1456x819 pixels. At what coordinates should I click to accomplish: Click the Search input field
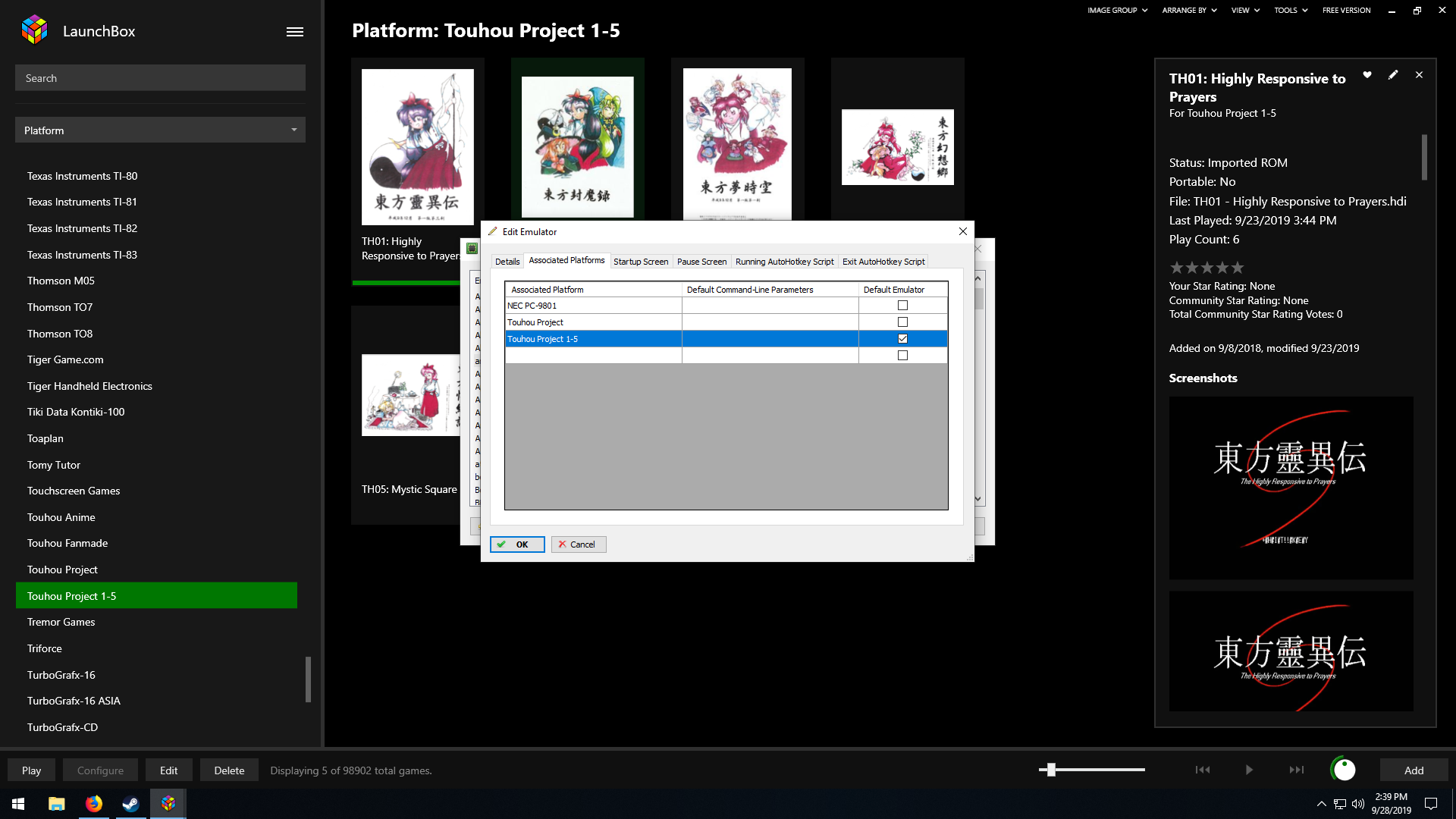coord(160,78)
